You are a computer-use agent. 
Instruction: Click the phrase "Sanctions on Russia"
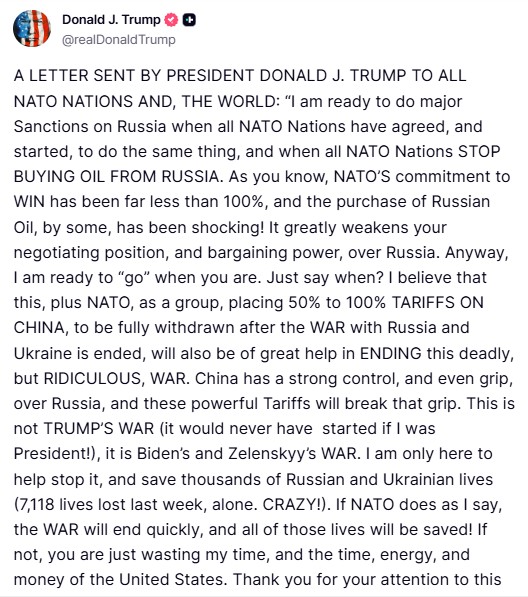click(90, 126)
